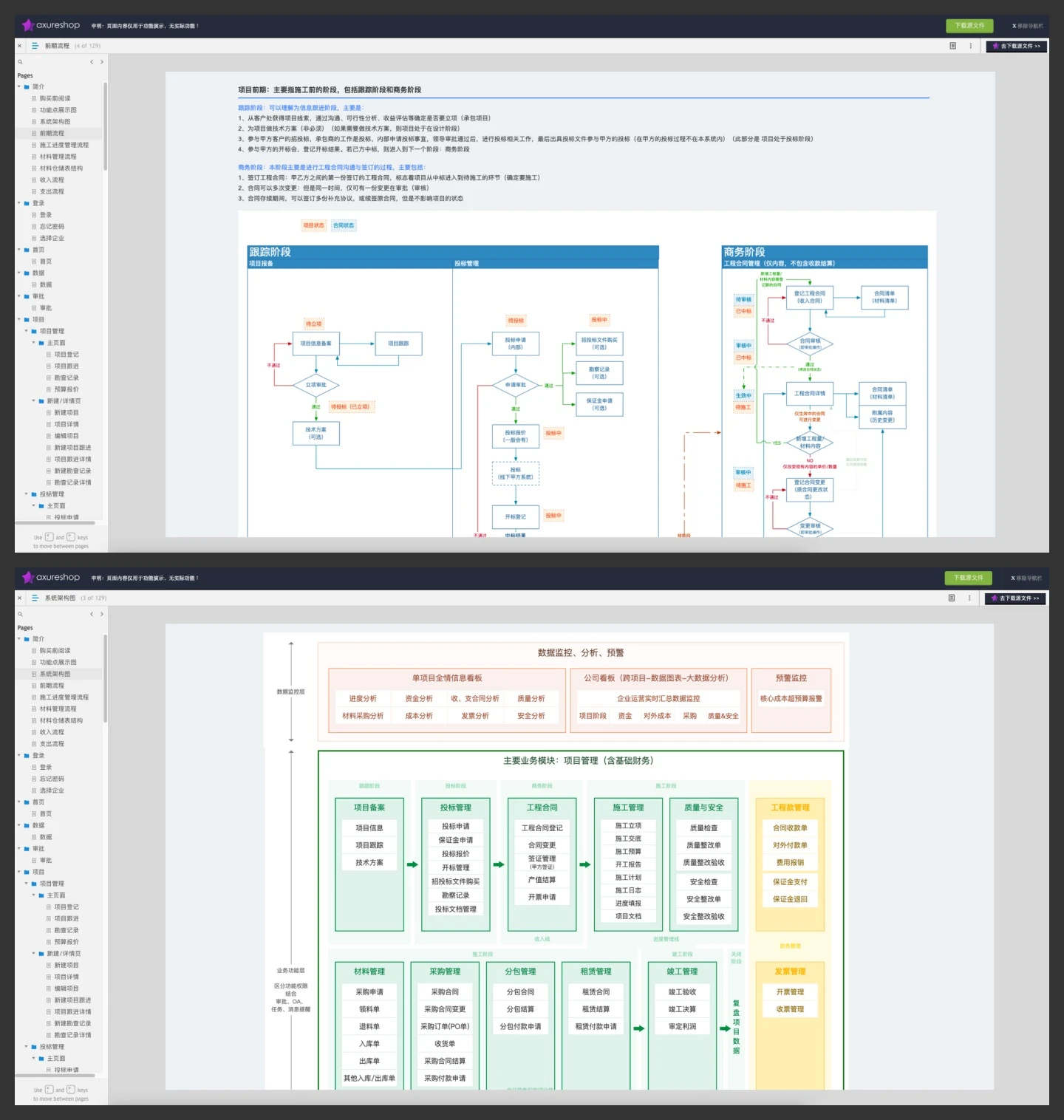This screenshot has height=1120, width=1064.
Task: Open the notes icon in 前期流程 window toolbar
Action: 952,46
